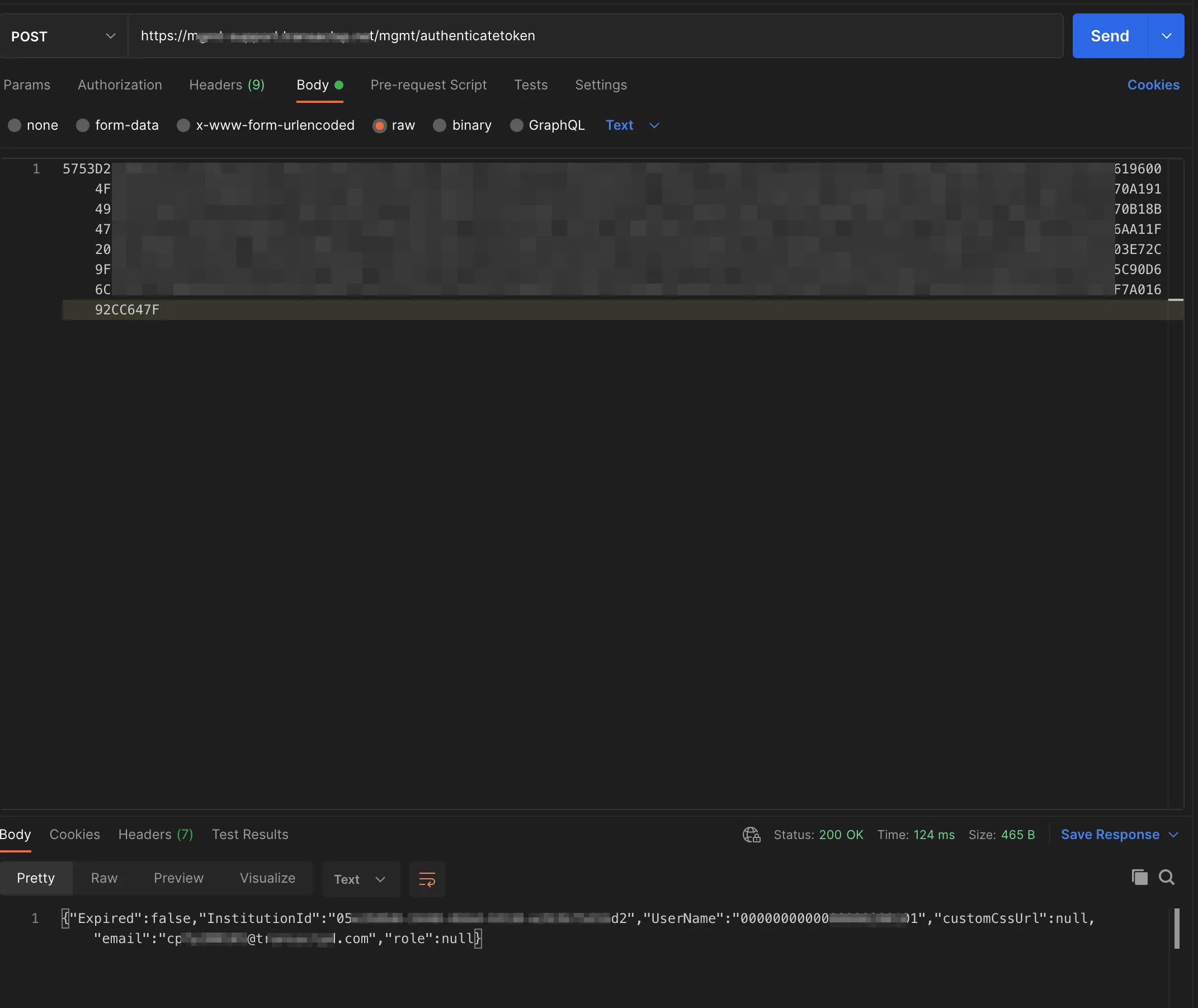Open the response Text format dropdown
1198x1008 pixels.
coord(360,879)
